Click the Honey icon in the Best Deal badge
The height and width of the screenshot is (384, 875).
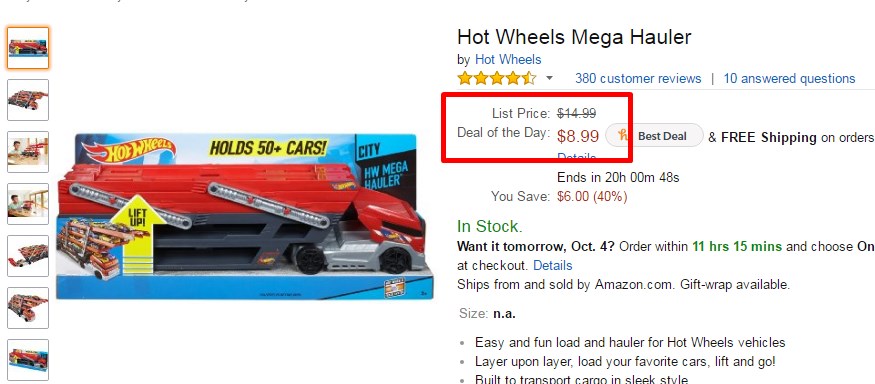click(624, 135)
